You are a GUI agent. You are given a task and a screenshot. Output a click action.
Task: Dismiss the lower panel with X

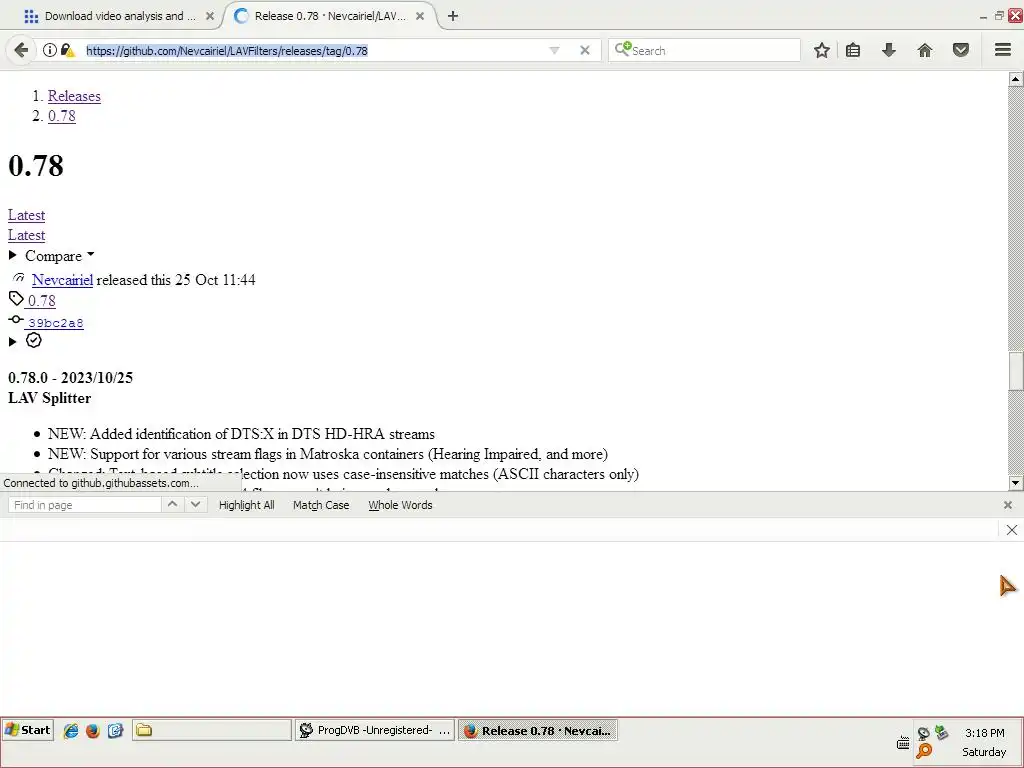tap(1012, 530)
